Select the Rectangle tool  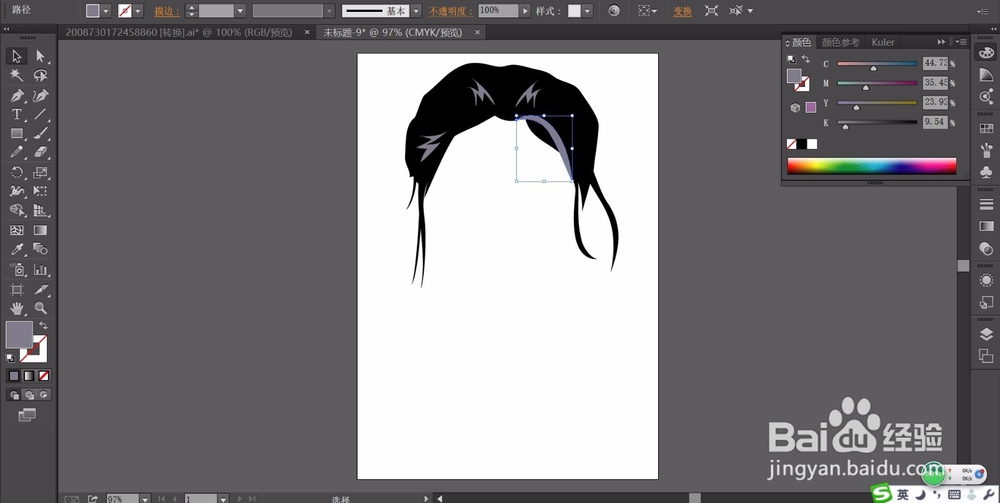[17, 134]
